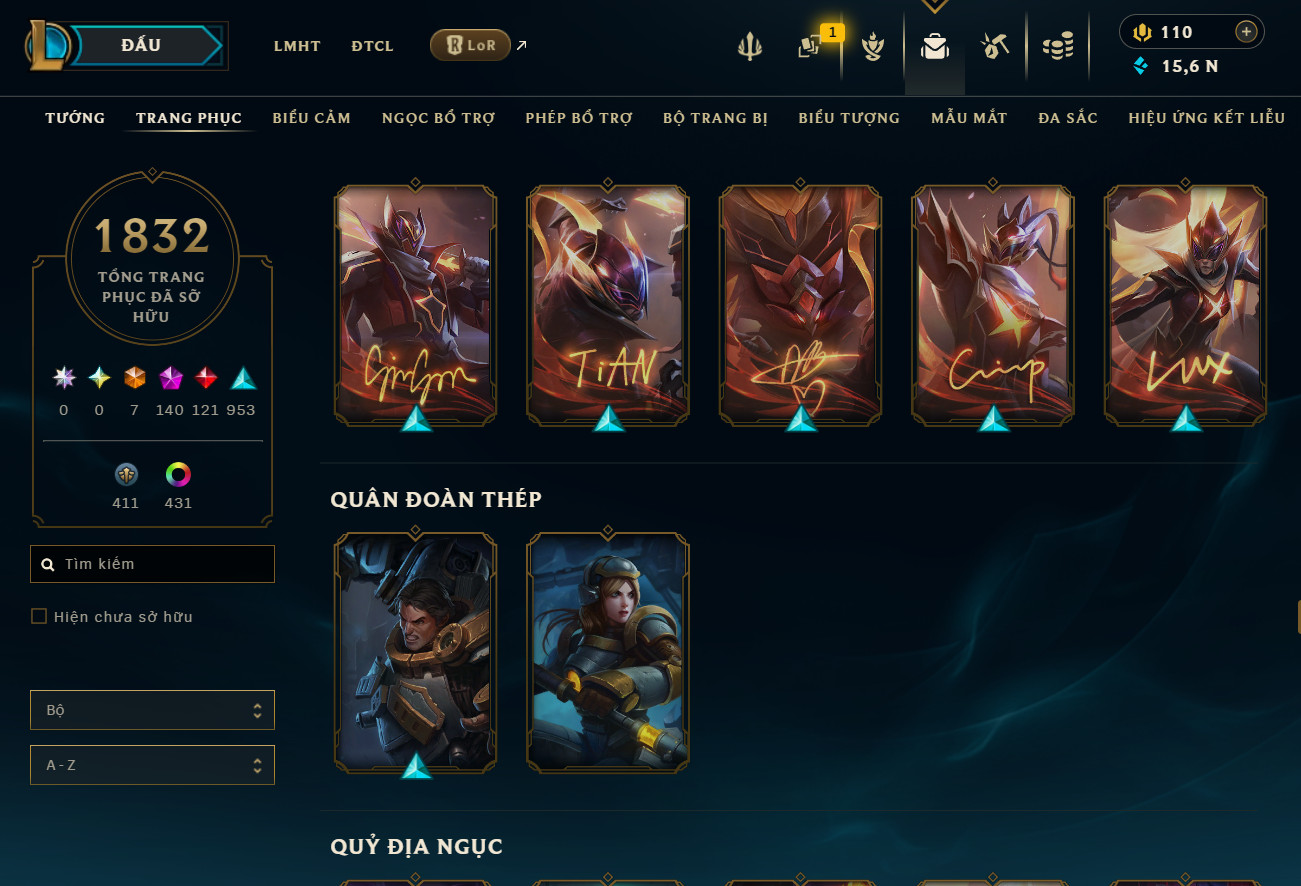The width and height of the screenshot is (1301, 886).
Task: Open the Loot icon with notification badge
Action: (x=810, y=46)
